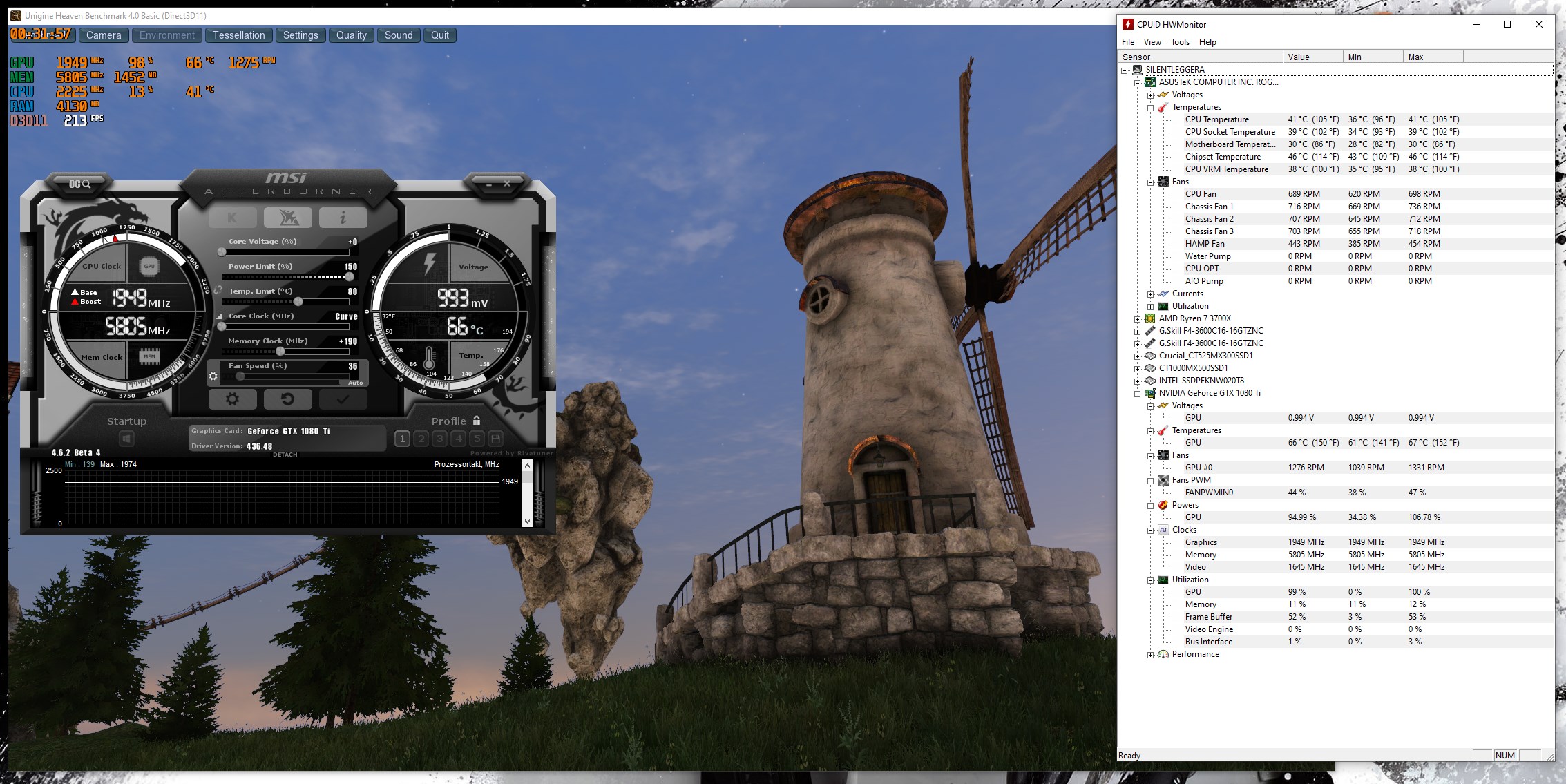Image resolution: width=1566 pixels, height=784 pixels.
Task: Open voltage/frequency curve editor bars icon
Action: tap(220, 316)
